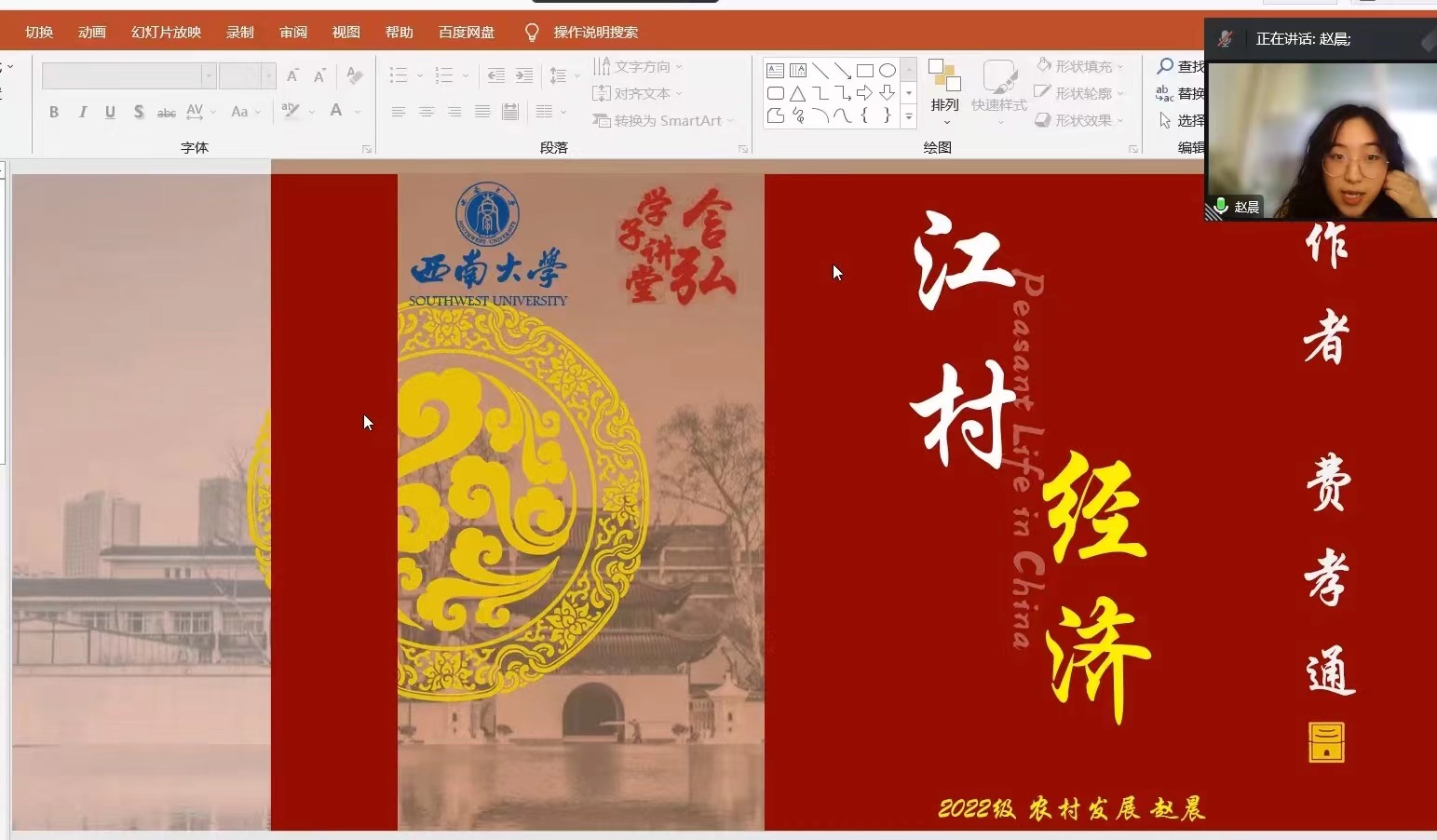Toggle Italic formatting

pyautogui.click(x=83, y=112)
